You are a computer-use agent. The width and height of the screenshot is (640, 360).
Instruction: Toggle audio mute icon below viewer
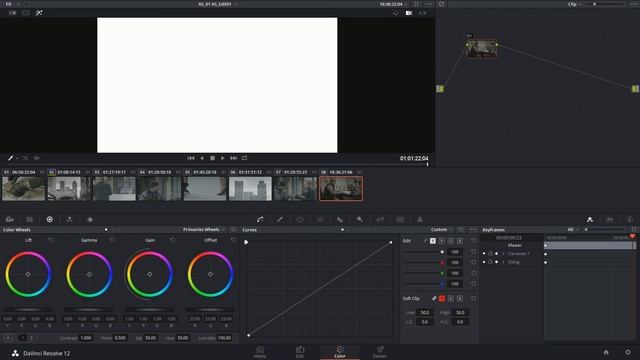36,158
